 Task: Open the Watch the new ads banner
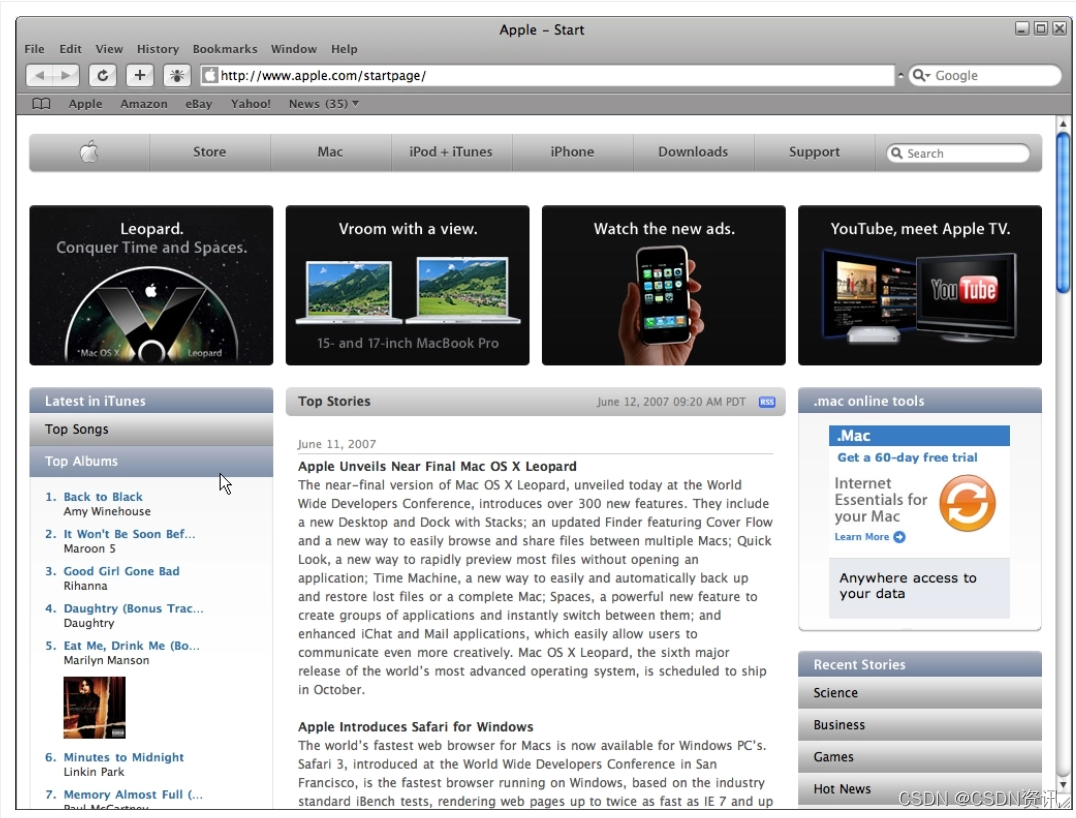click(664, 285)
